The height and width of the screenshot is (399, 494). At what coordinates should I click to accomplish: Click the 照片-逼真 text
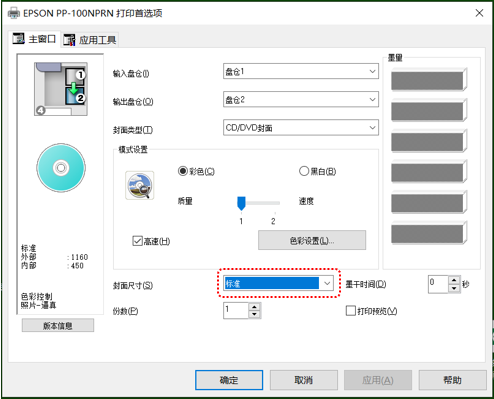(38, 305)
